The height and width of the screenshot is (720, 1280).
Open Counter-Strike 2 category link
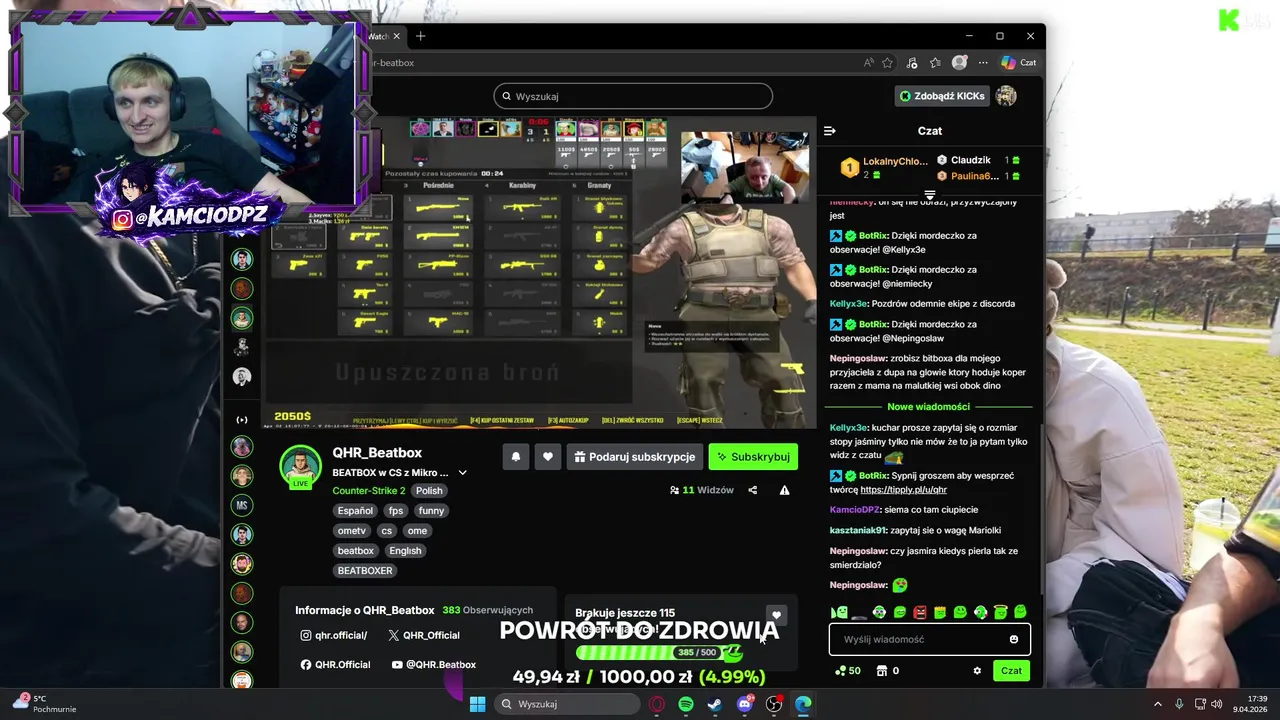click(369, 491)
